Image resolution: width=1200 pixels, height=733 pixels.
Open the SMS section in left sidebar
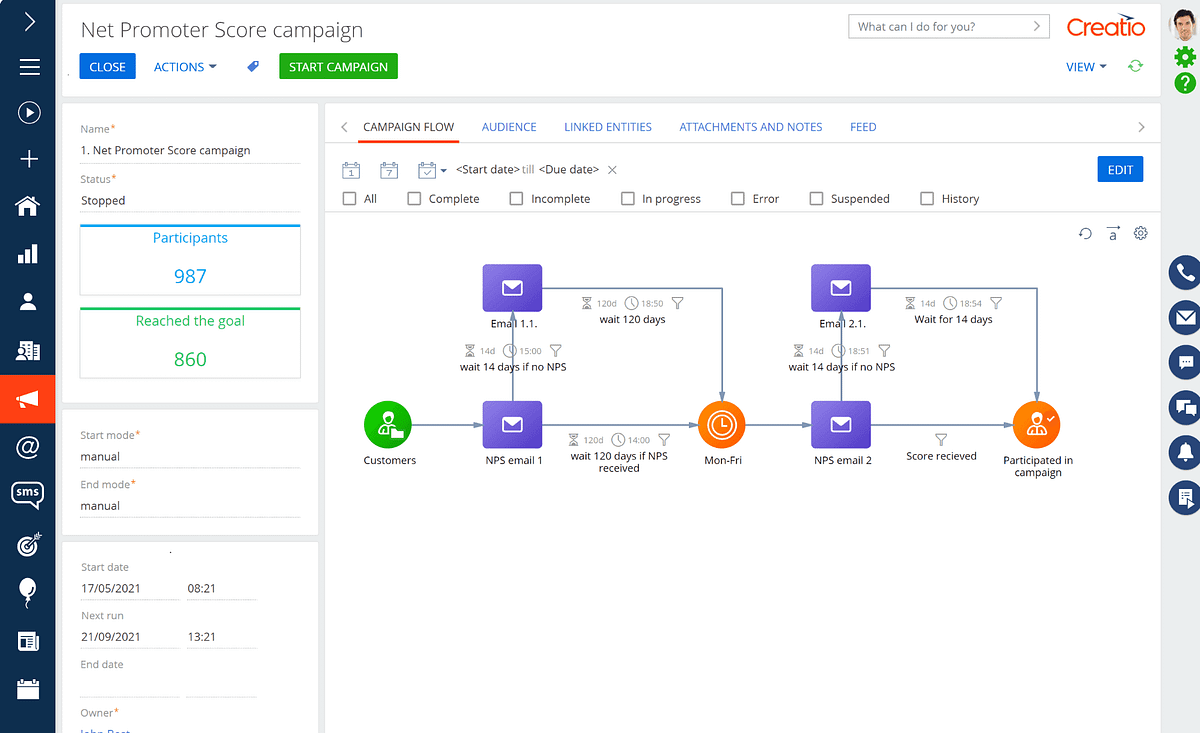click(28, 494)
